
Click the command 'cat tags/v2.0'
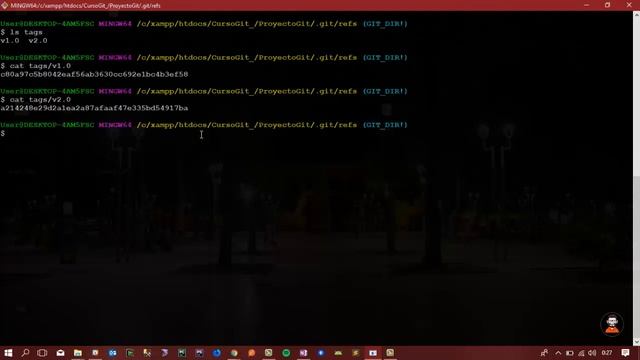tap(40, 100)
